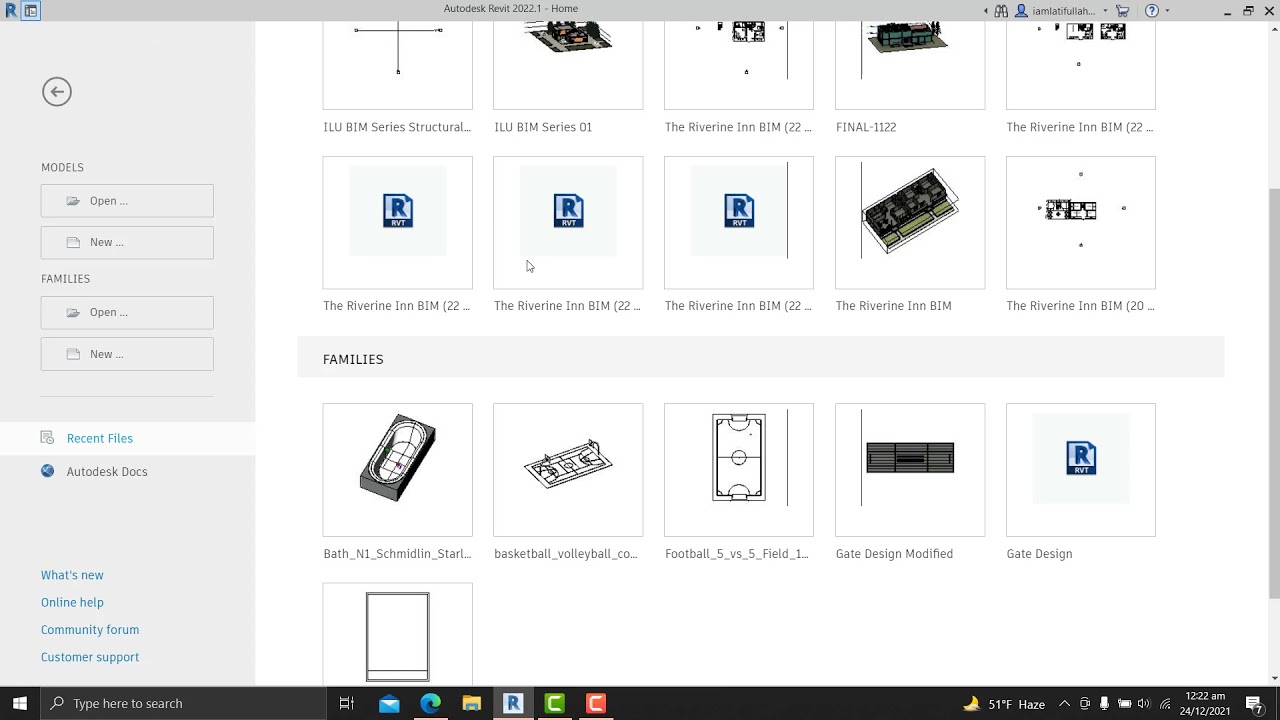Open The Riverine Inn BIM 3D thumbnail
Image resolution: width=1280 pixels, height=720 pixels.
tap(910, 222)
